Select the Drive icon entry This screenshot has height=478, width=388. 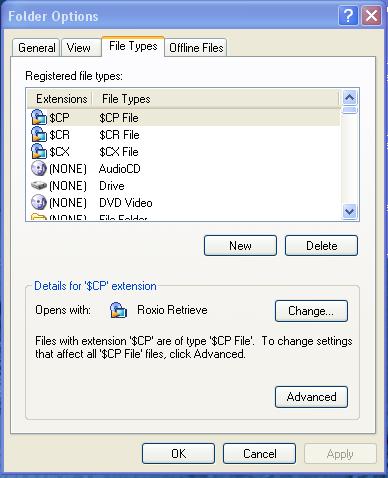point(39,185)
